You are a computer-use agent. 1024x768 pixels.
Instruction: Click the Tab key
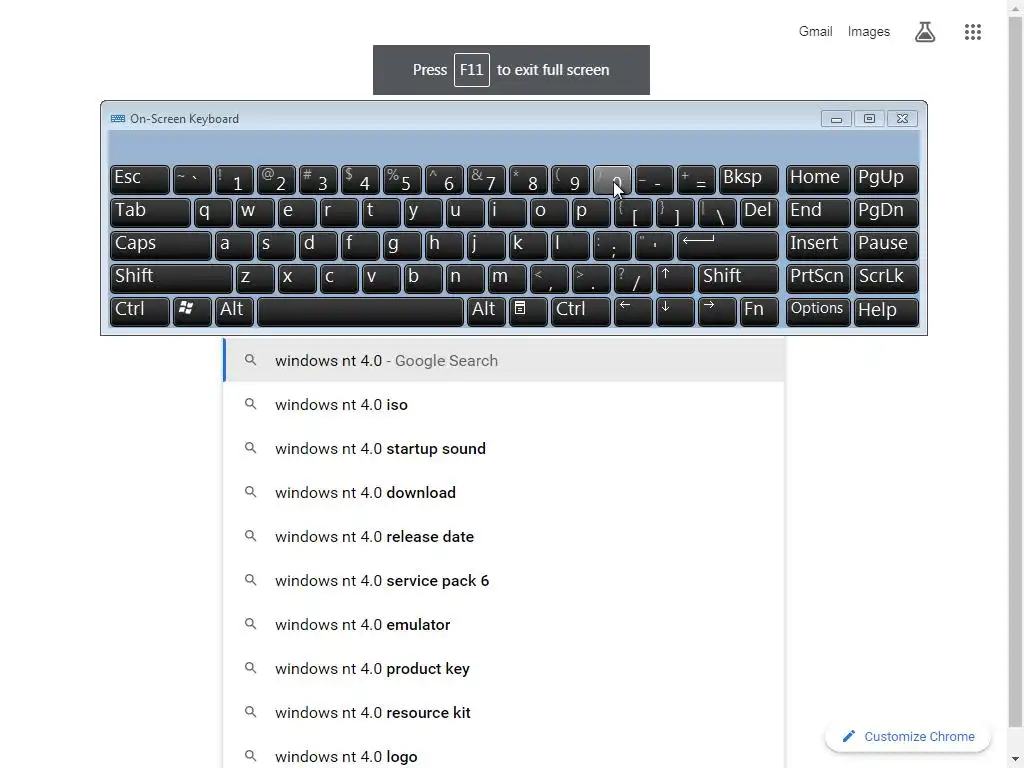(150, 213)
